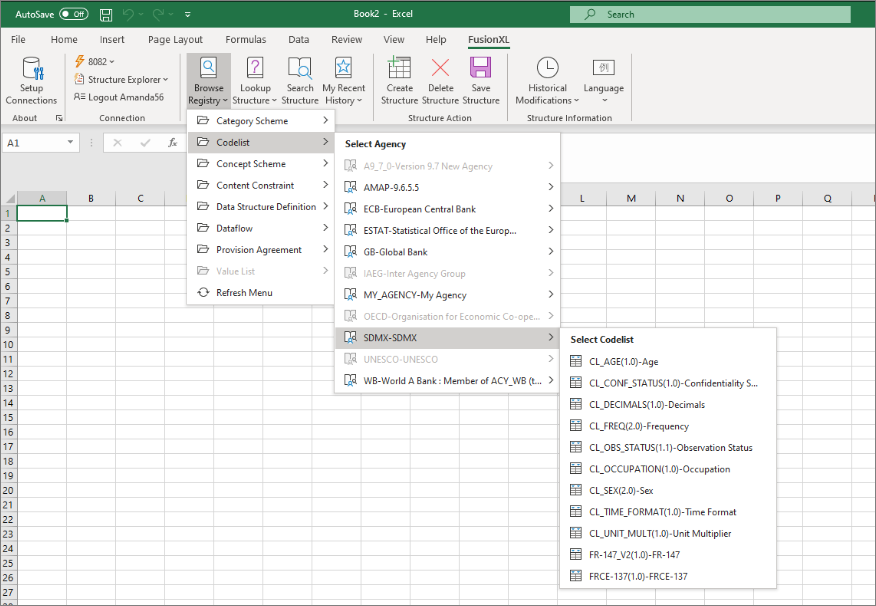876x606 pixels.
Task: Click Refresh Menu option
Action: [x=244, y=293]
